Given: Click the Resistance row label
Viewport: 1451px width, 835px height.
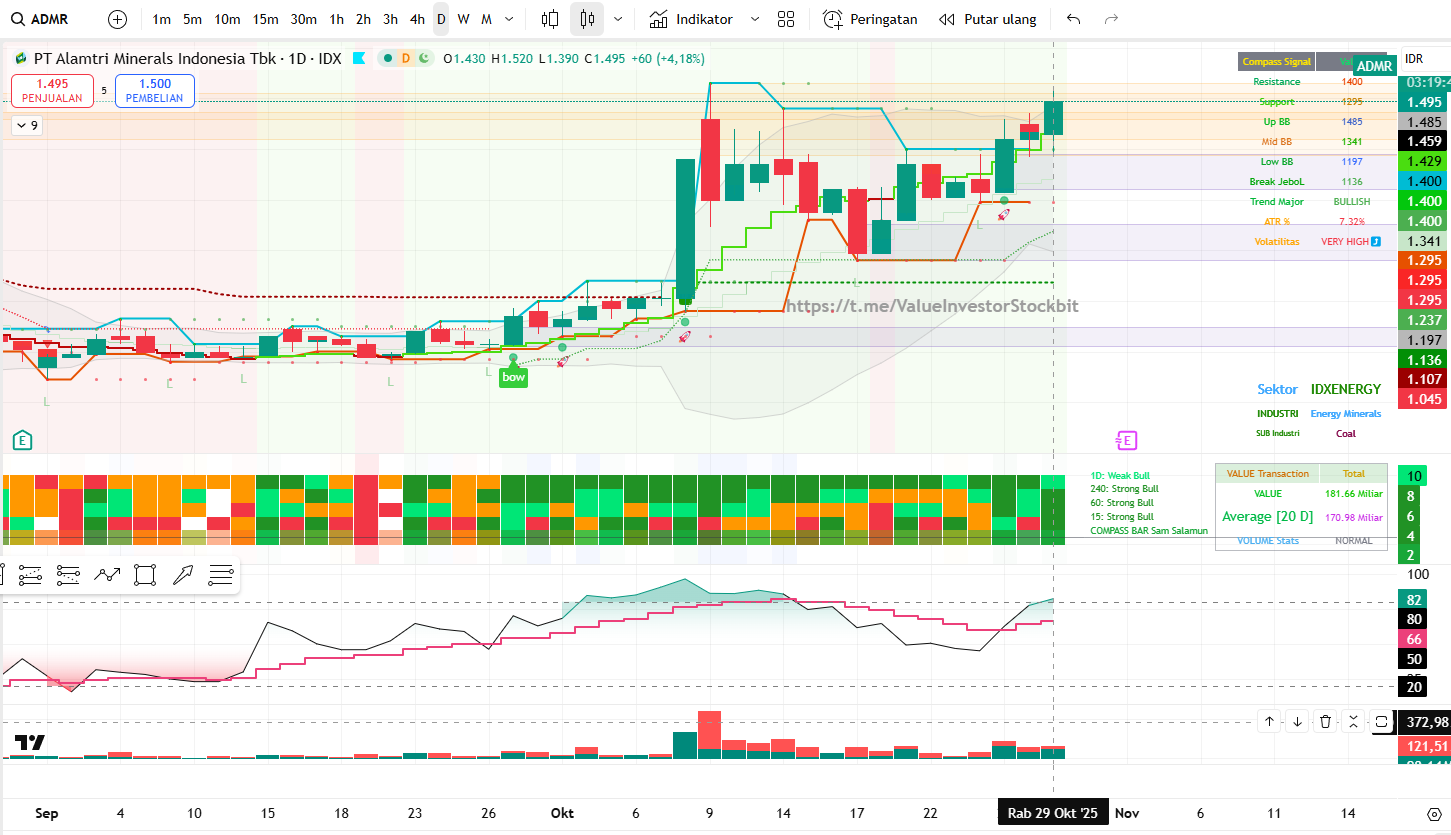Looking at the screenshot, I should [1277, 82].
